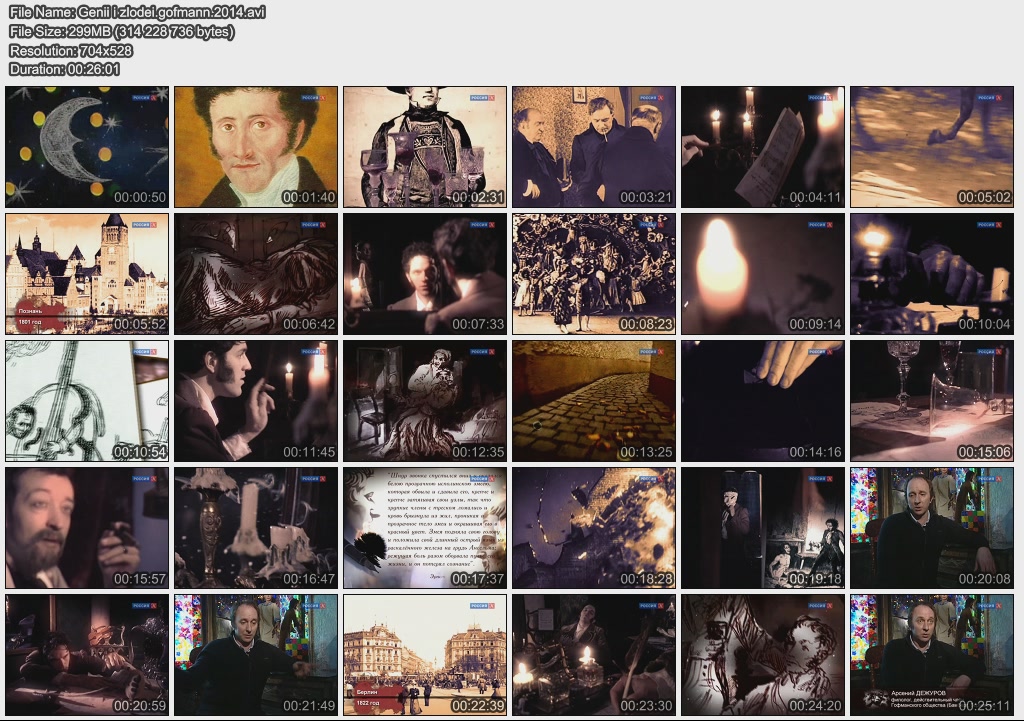Click the candle flame thumbnail at 00:09:14
Viewport: 1024px width, 721px height.
point(763,274)
